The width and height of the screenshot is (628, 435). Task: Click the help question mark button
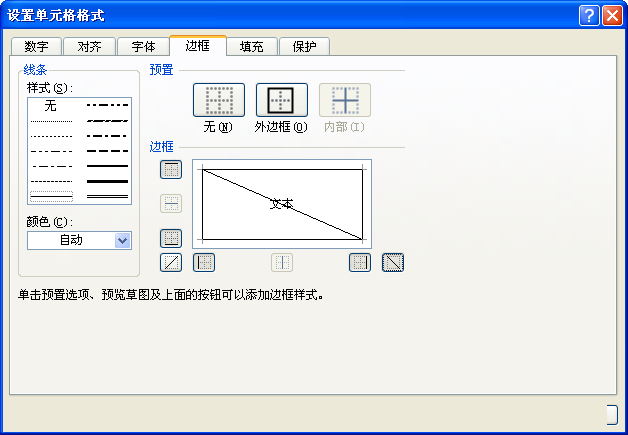click(x=589, y=16)
